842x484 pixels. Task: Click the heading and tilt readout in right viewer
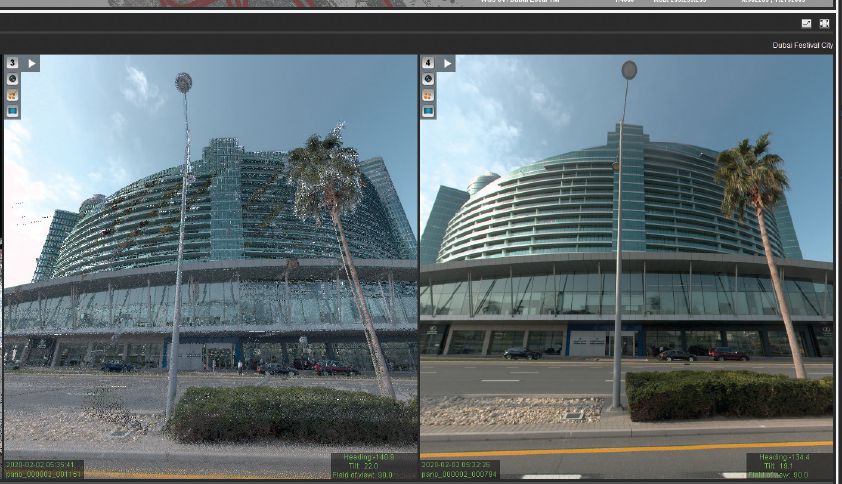click(788, 465)
